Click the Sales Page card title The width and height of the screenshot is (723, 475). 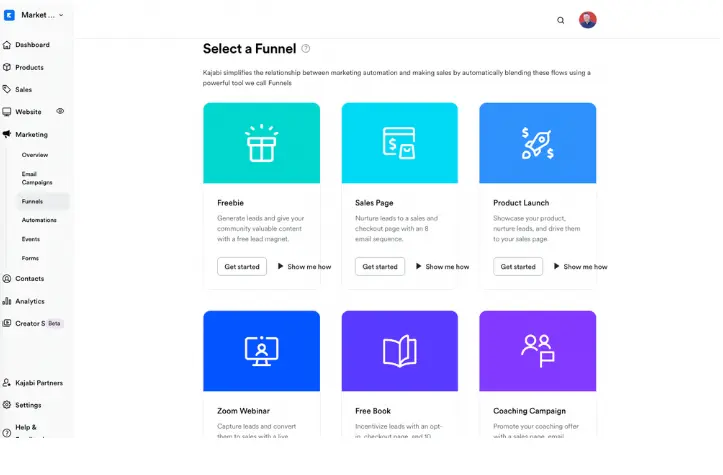click(374, 203)
